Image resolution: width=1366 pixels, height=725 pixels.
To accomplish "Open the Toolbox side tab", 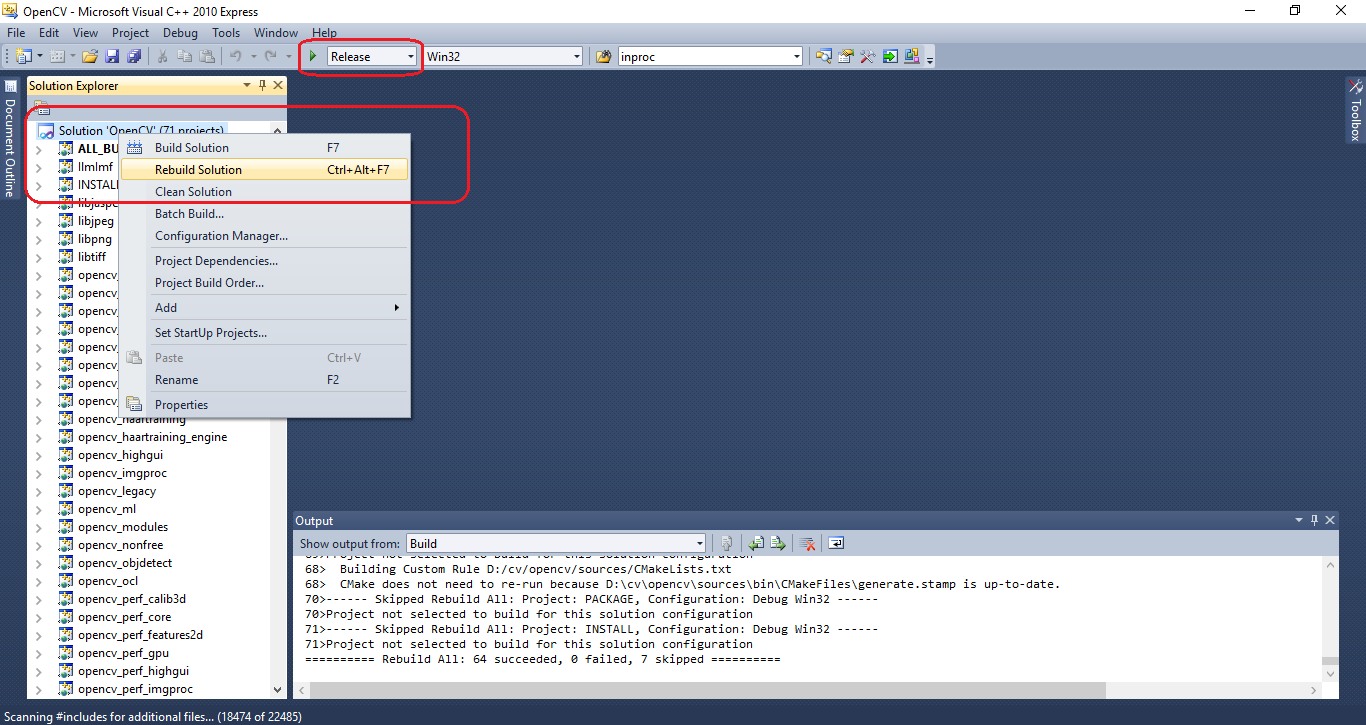I will click(1355, 111).
